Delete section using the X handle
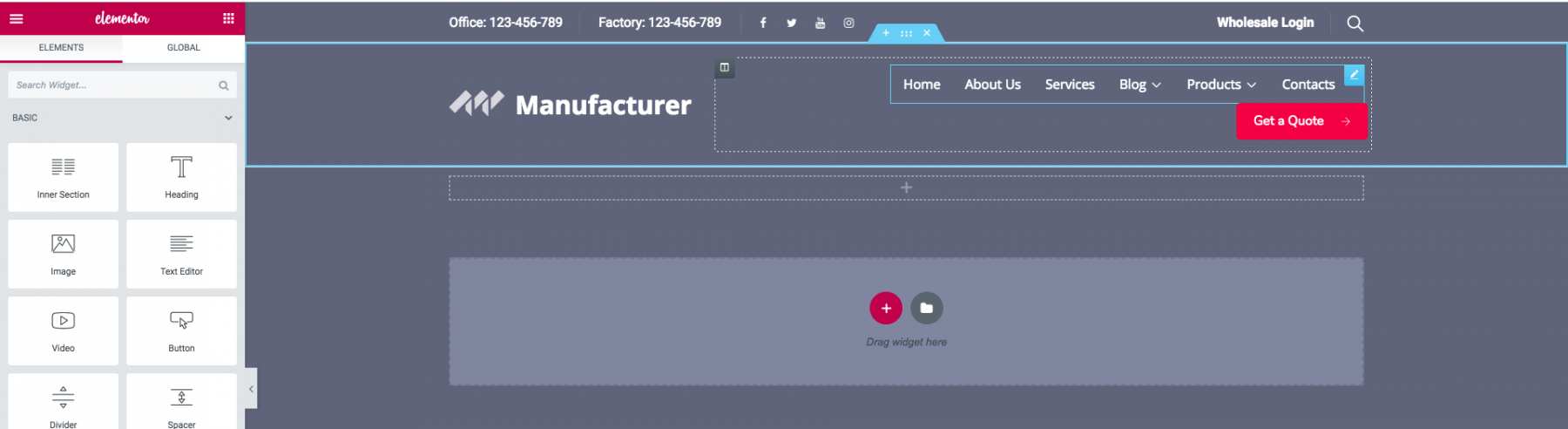 (x=927, y=33)
